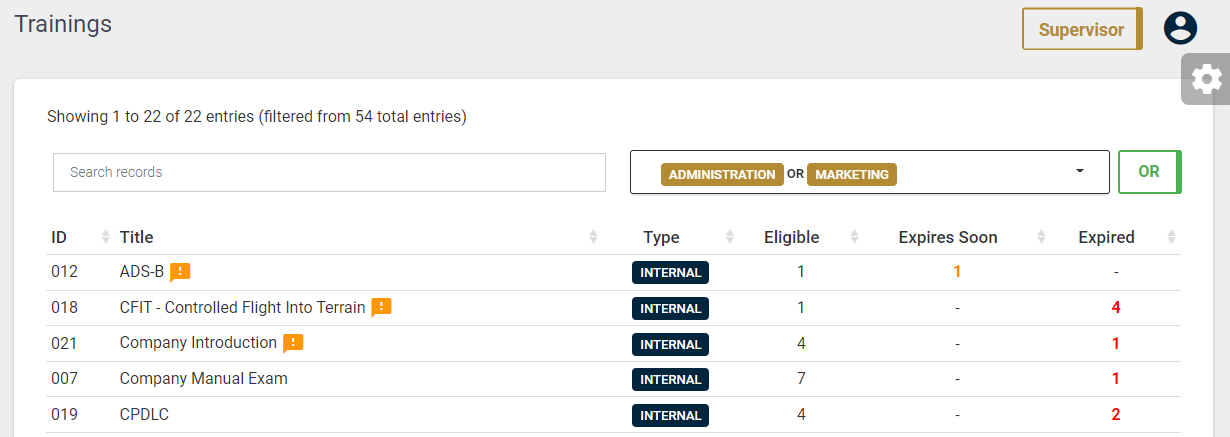Toggle the OR filter mode button
The height and width of the screenshot is (437, 1230).
pyautogui.click(x=1150, y=172)
